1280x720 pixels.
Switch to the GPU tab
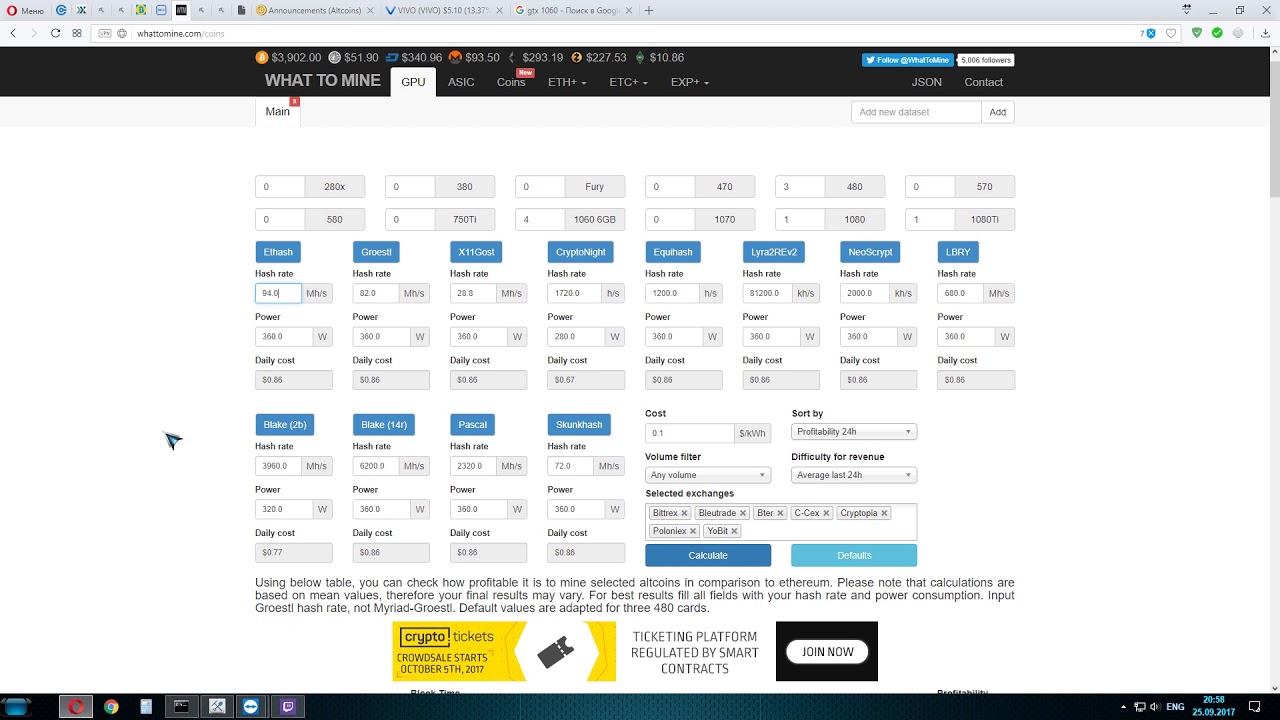(x=413, y=82)
